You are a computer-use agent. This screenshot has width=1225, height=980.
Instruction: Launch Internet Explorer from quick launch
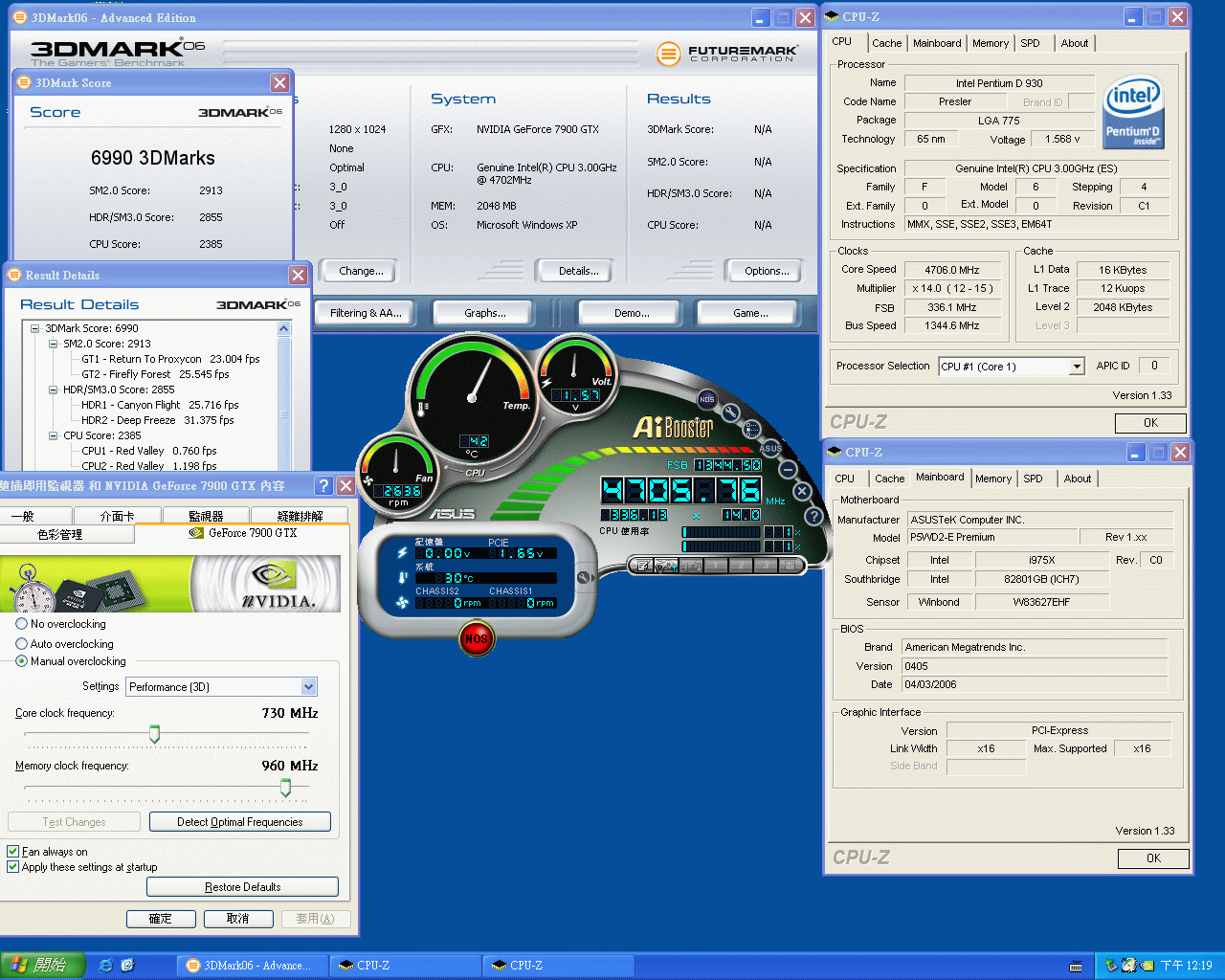(x=105, y=966)
